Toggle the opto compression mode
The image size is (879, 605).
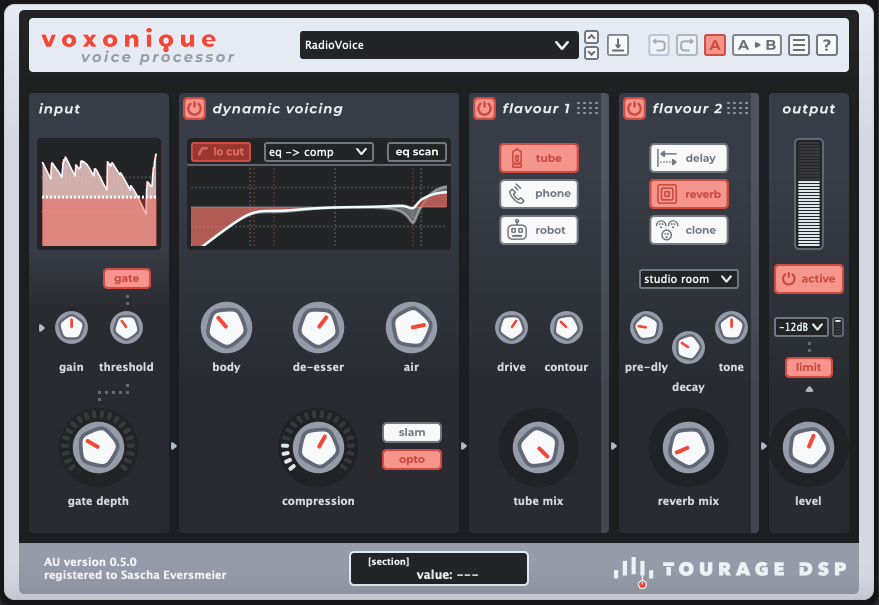(412, 460)
